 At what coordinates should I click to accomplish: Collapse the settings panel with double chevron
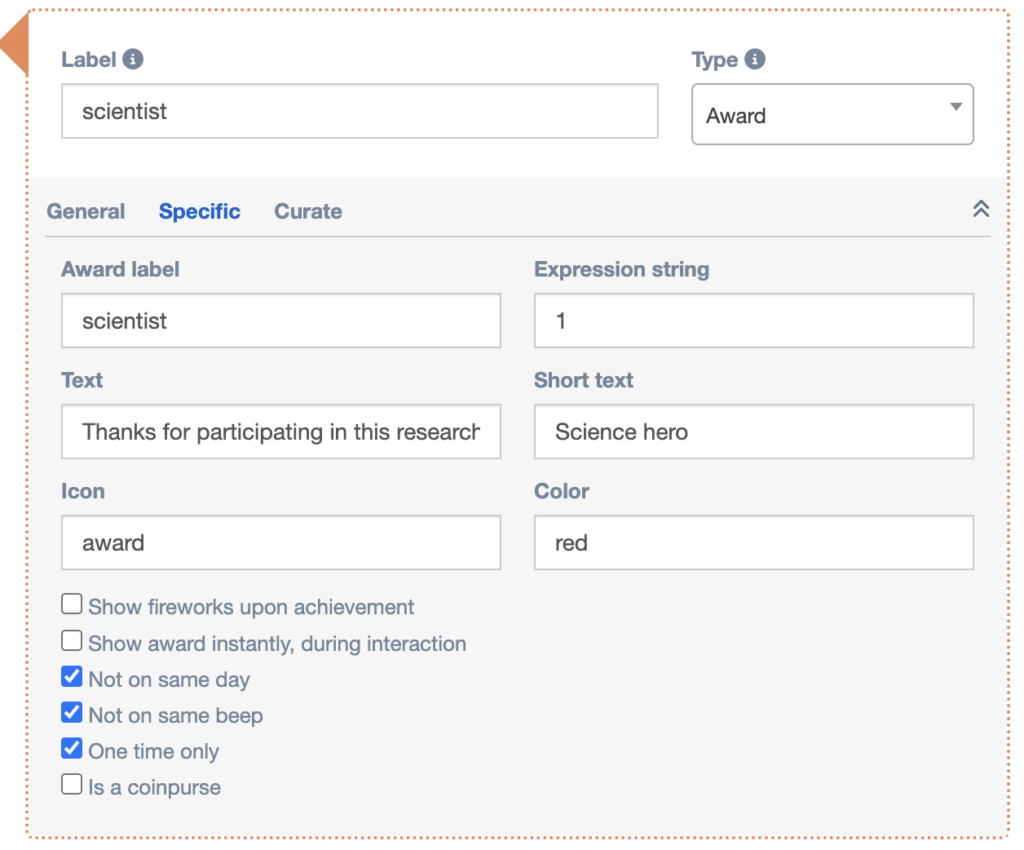click(981, 209)
